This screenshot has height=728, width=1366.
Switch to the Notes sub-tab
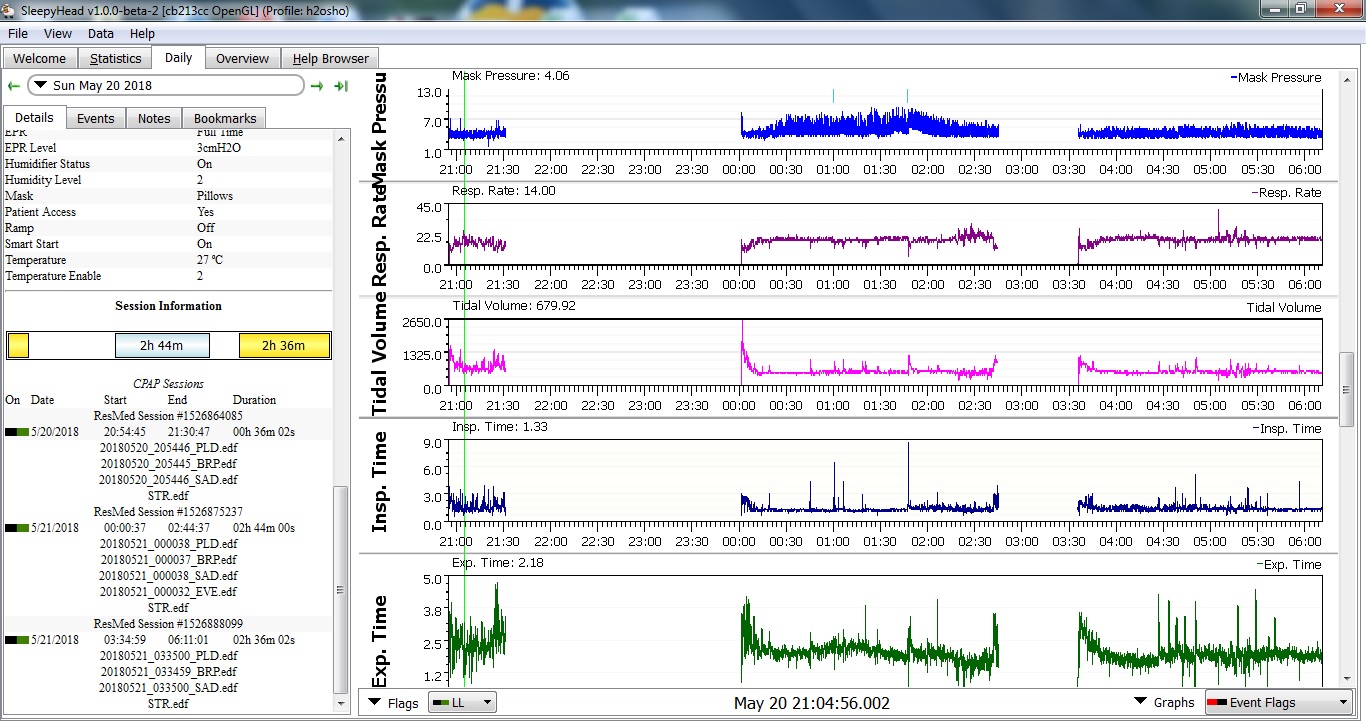point(154,118)
